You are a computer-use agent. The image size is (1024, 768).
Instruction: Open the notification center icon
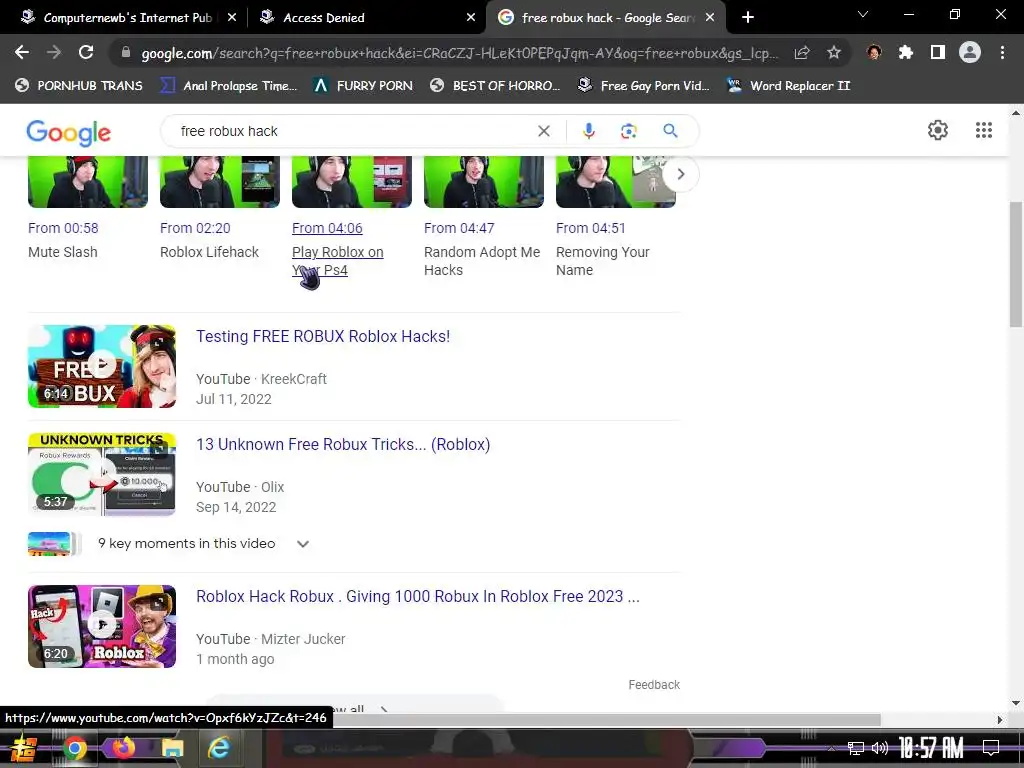click(x=991, y=747)
